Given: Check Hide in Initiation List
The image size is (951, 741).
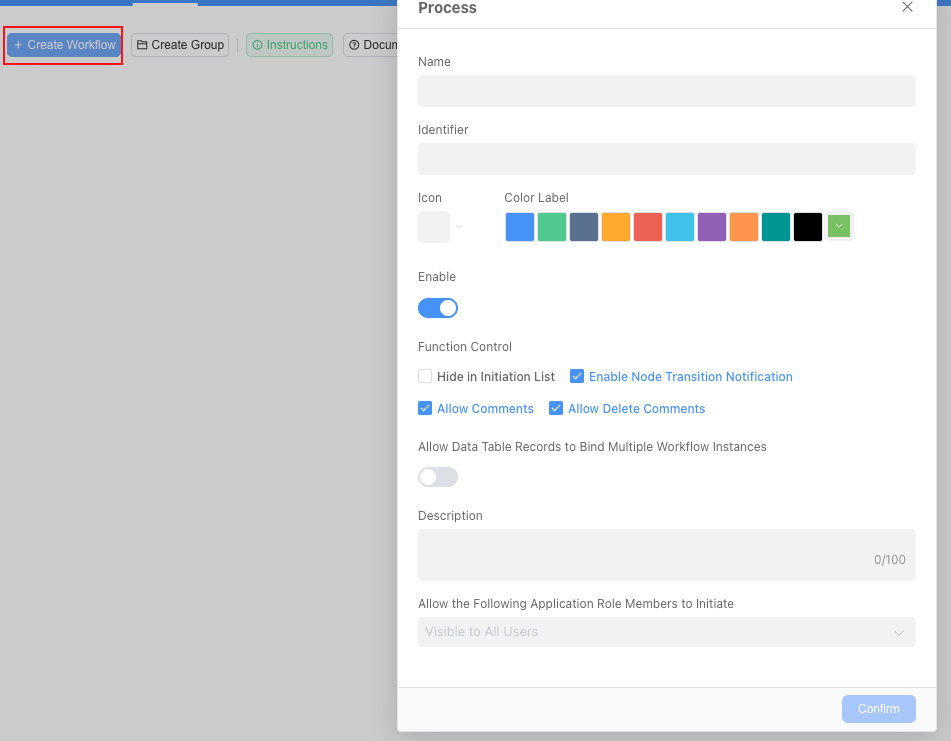Looking at the screenshot, I should [x=425, y=377].
